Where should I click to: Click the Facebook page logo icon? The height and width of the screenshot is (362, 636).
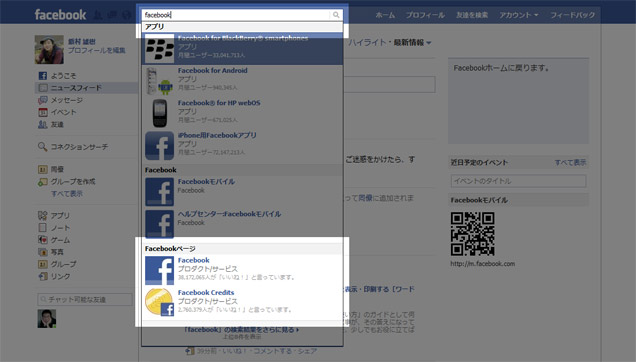click(x=159, y=271)
